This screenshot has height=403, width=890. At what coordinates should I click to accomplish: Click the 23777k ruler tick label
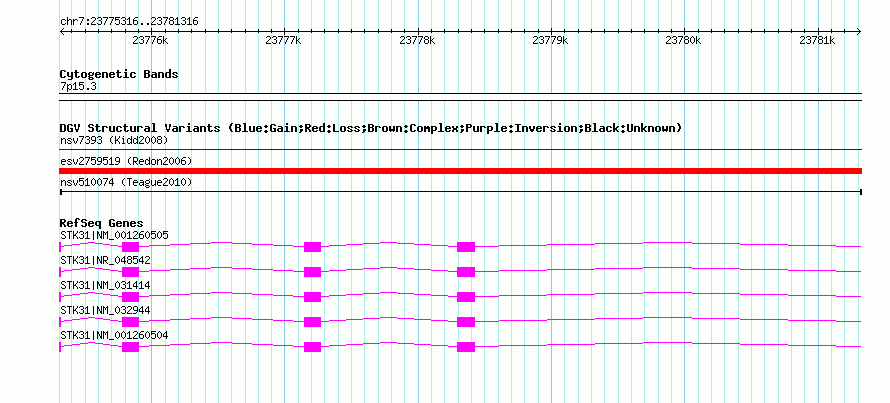point(283,40)
